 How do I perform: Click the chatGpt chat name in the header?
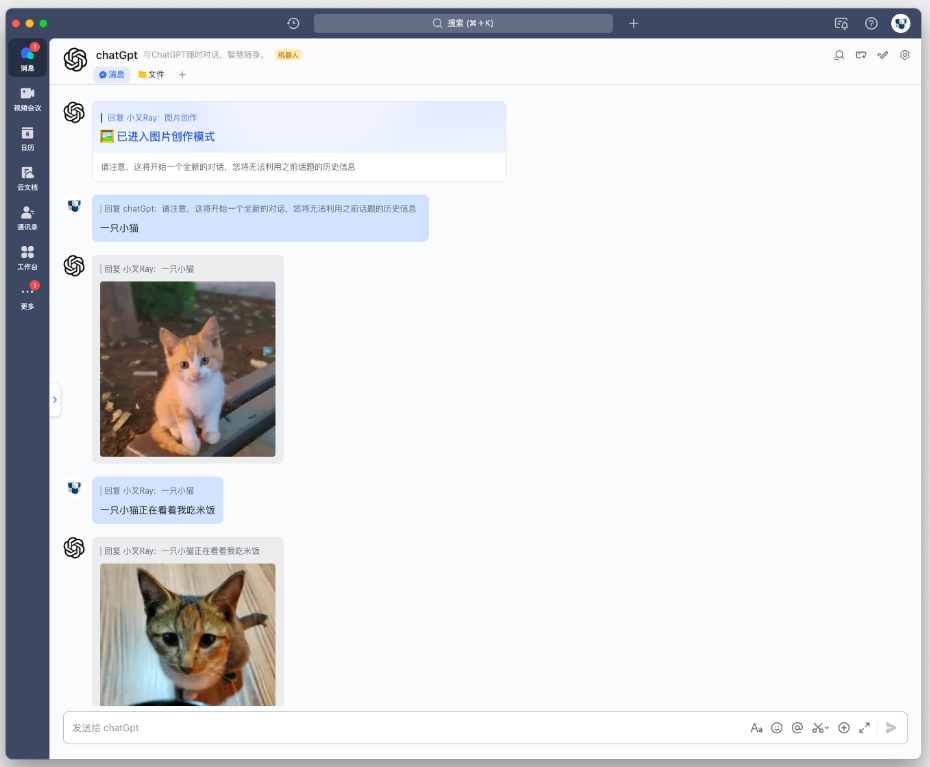pos(117,55)
